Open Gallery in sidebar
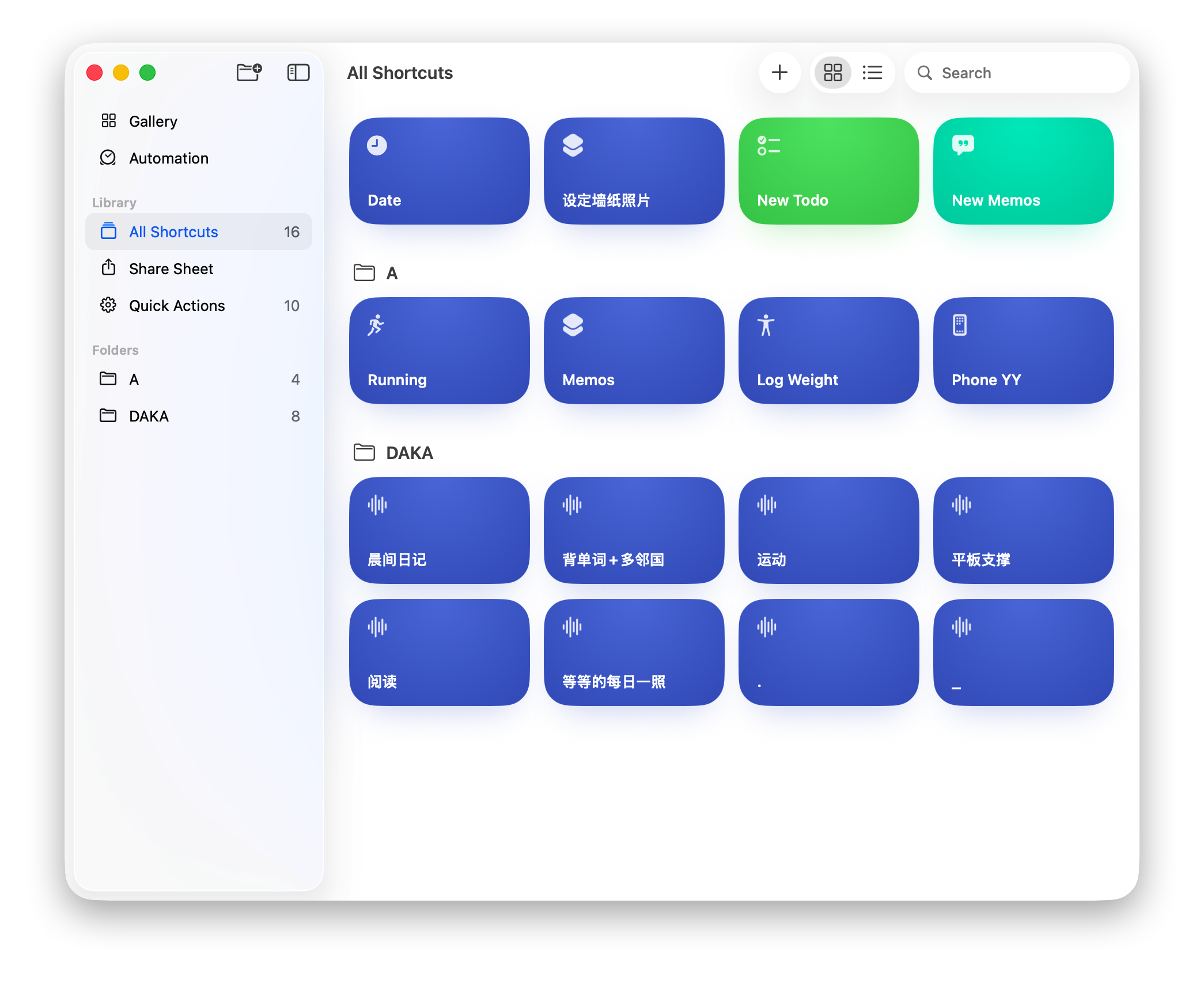This screenshot has height=987, width=1204. (x=153, y=122)
